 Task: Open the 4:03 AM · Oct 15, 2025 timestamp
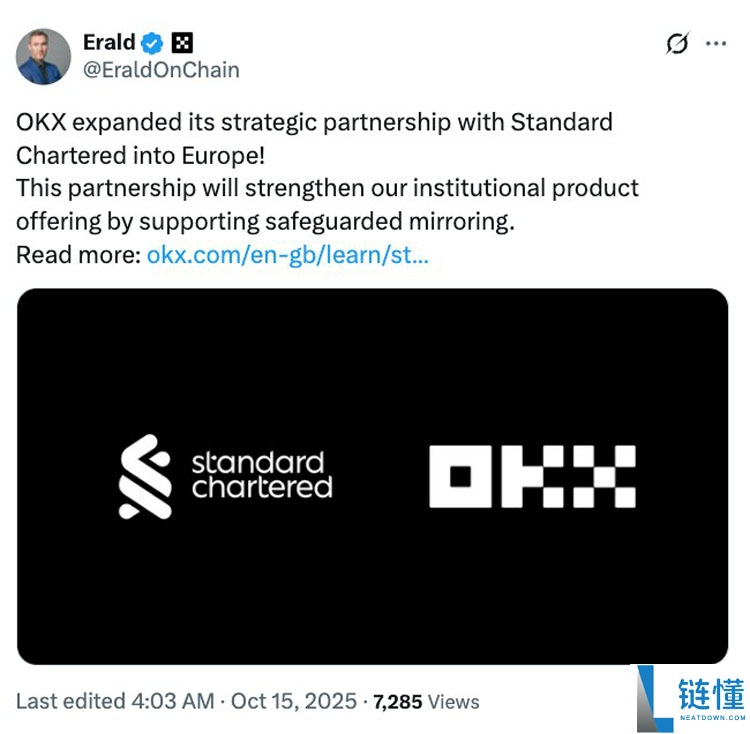243,701
